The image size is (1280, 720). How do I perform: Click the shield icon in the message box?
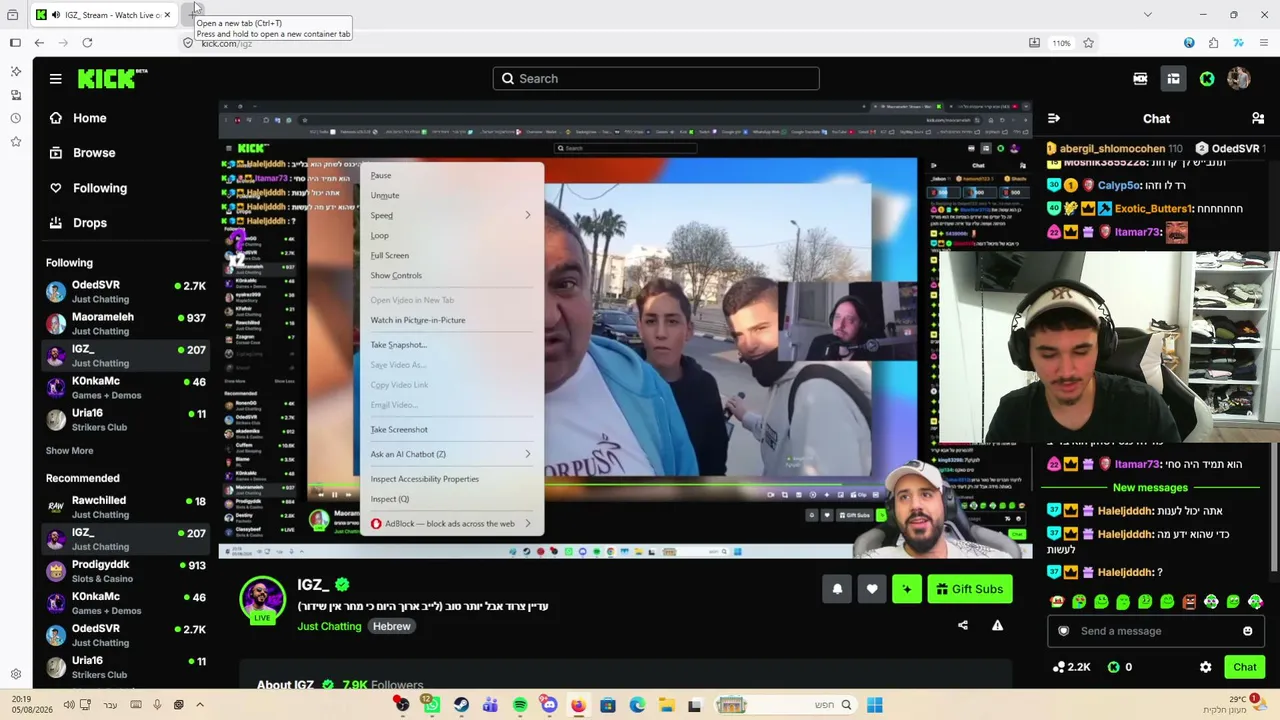[1064, 631]
